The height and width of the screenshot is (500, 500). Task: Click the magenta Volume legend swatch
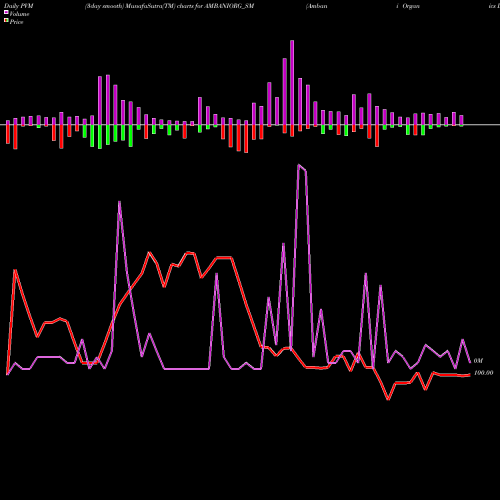[6, 12]
